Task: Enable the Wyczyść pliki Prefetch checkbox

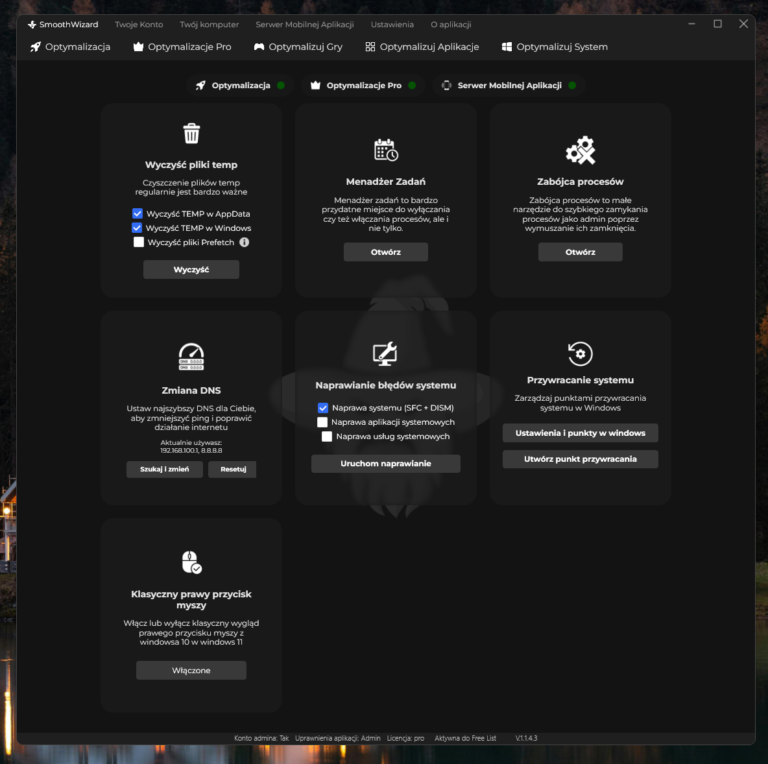Action: 138,242
